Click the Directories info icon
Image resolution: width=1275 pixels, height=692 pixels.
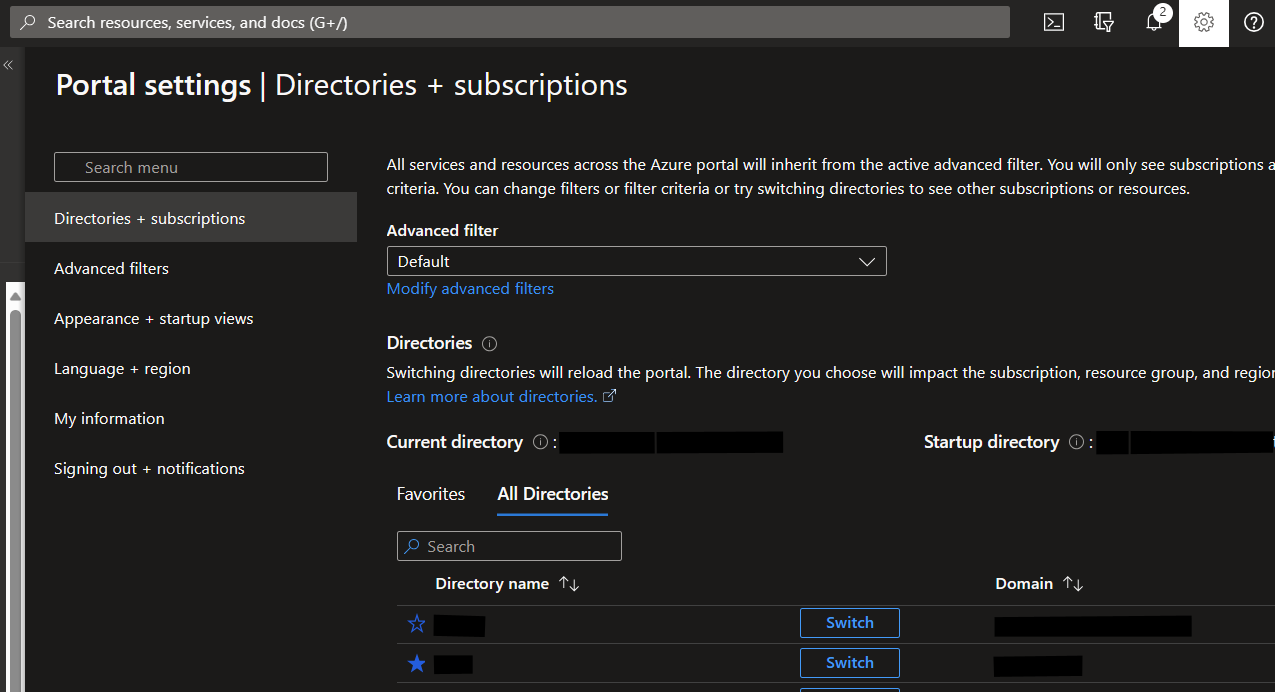[x=489, y=343]
